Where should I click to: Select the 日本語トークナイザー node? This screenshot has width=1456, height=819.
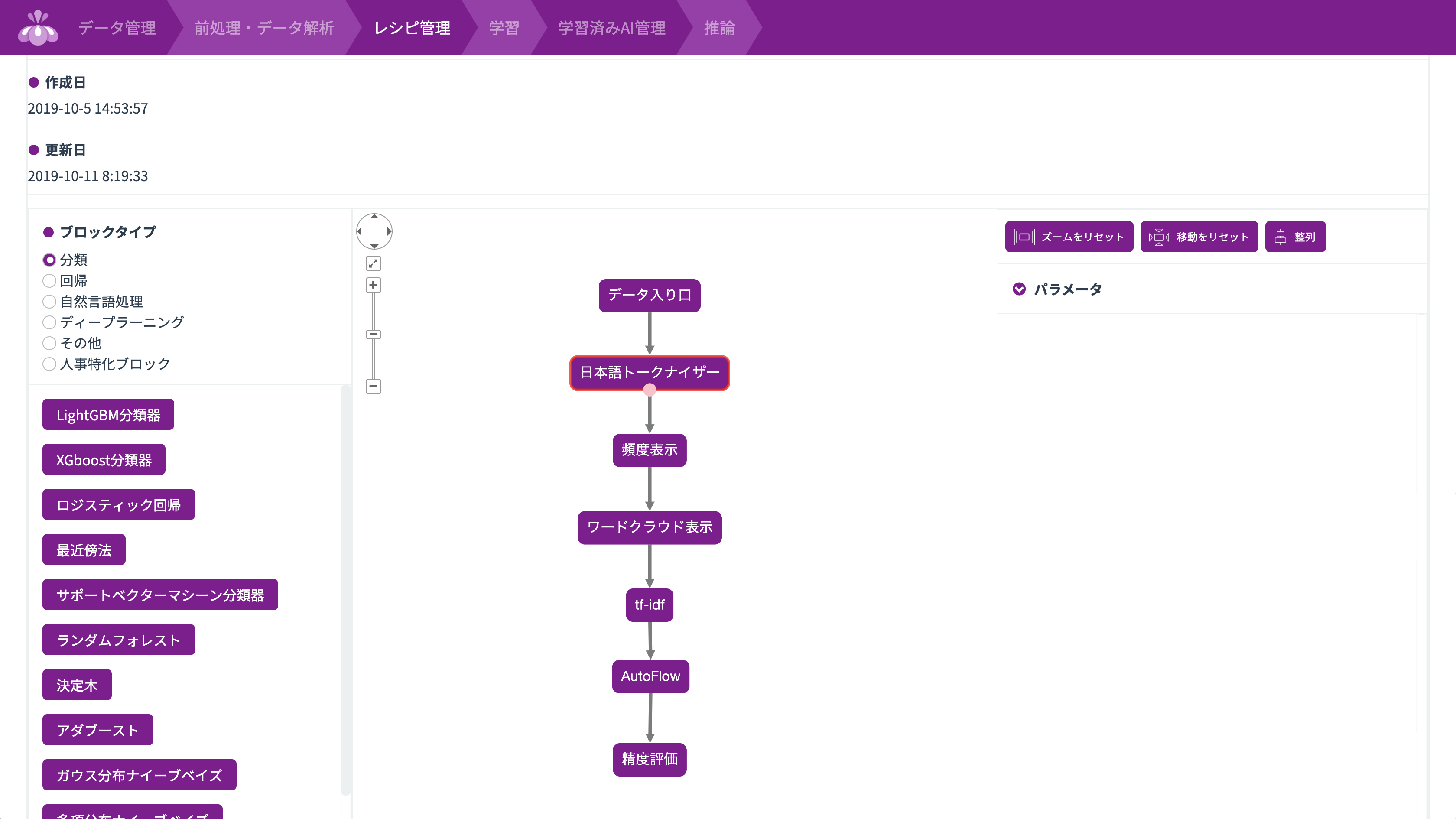point(650,373)
